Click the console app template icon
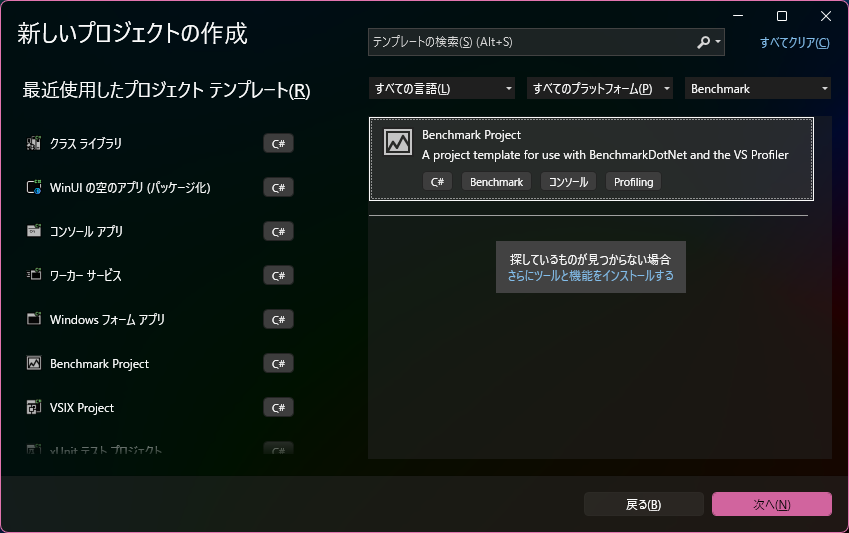This screenshot has height=533, width=849. tap(34, 231)
